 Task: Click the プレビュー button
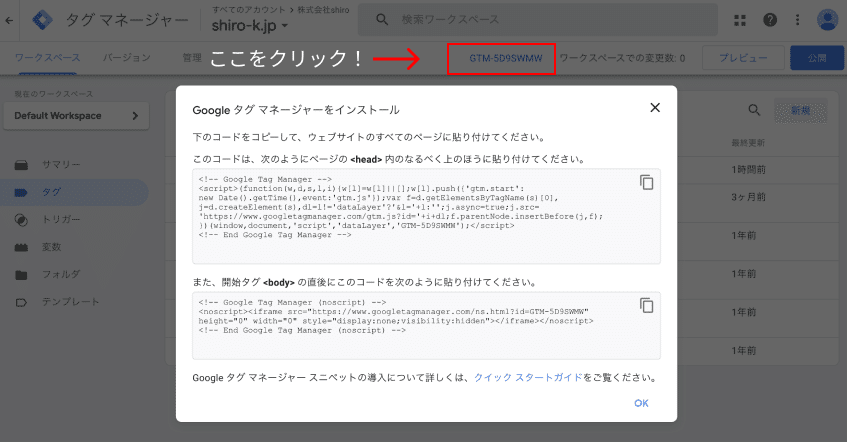[x=743, y=58]
